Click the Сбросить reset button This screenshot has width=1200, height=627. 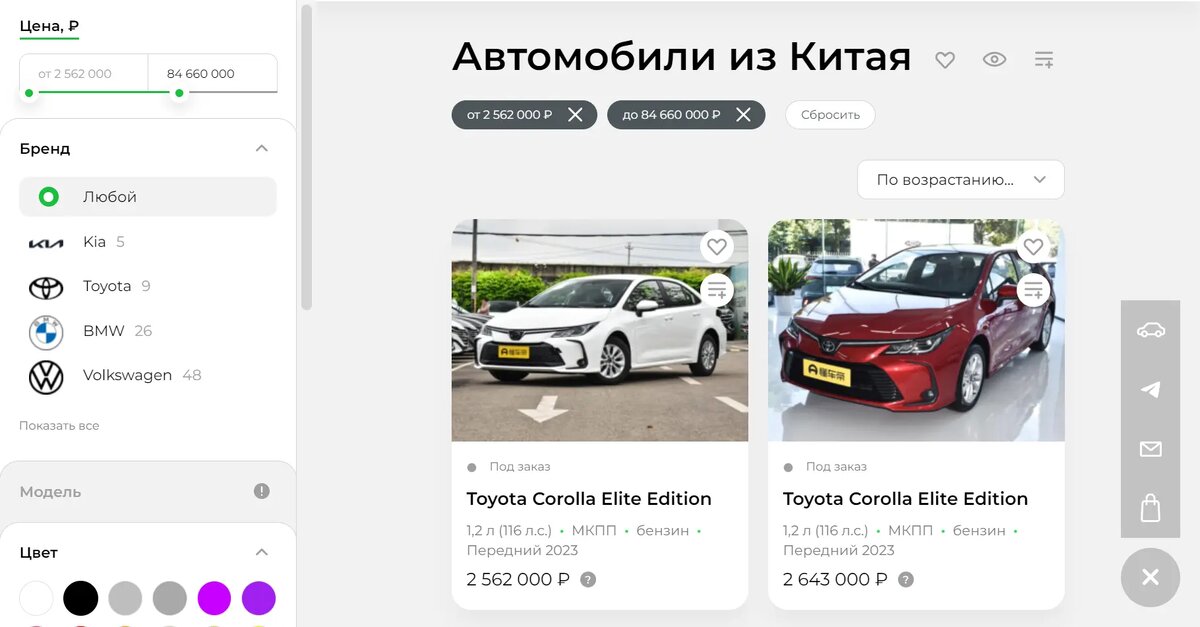click(x=830, y=115)
